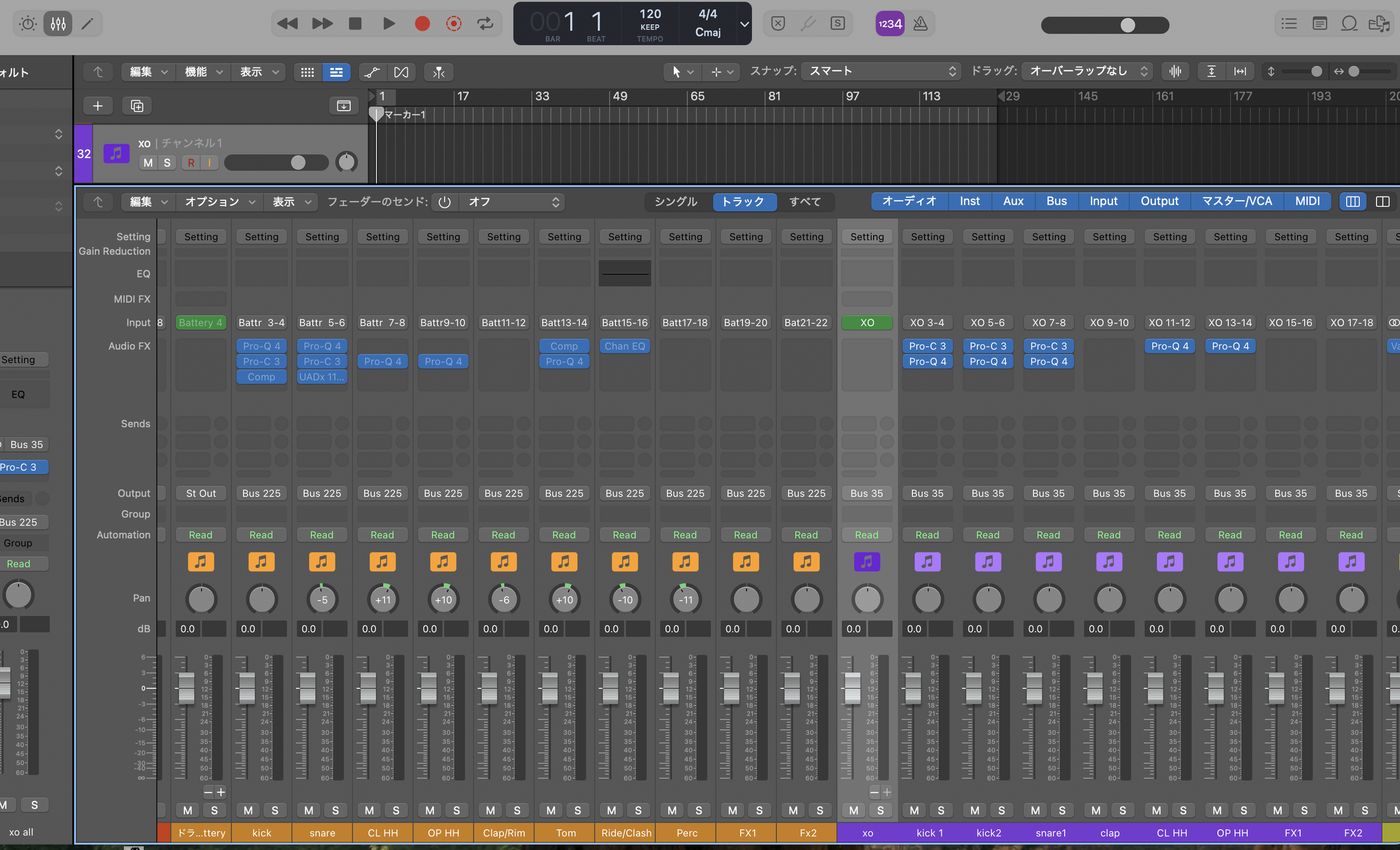Select the すべて mixer view tab
This screenshot has height=850, width=1400.
coord(805,202)
